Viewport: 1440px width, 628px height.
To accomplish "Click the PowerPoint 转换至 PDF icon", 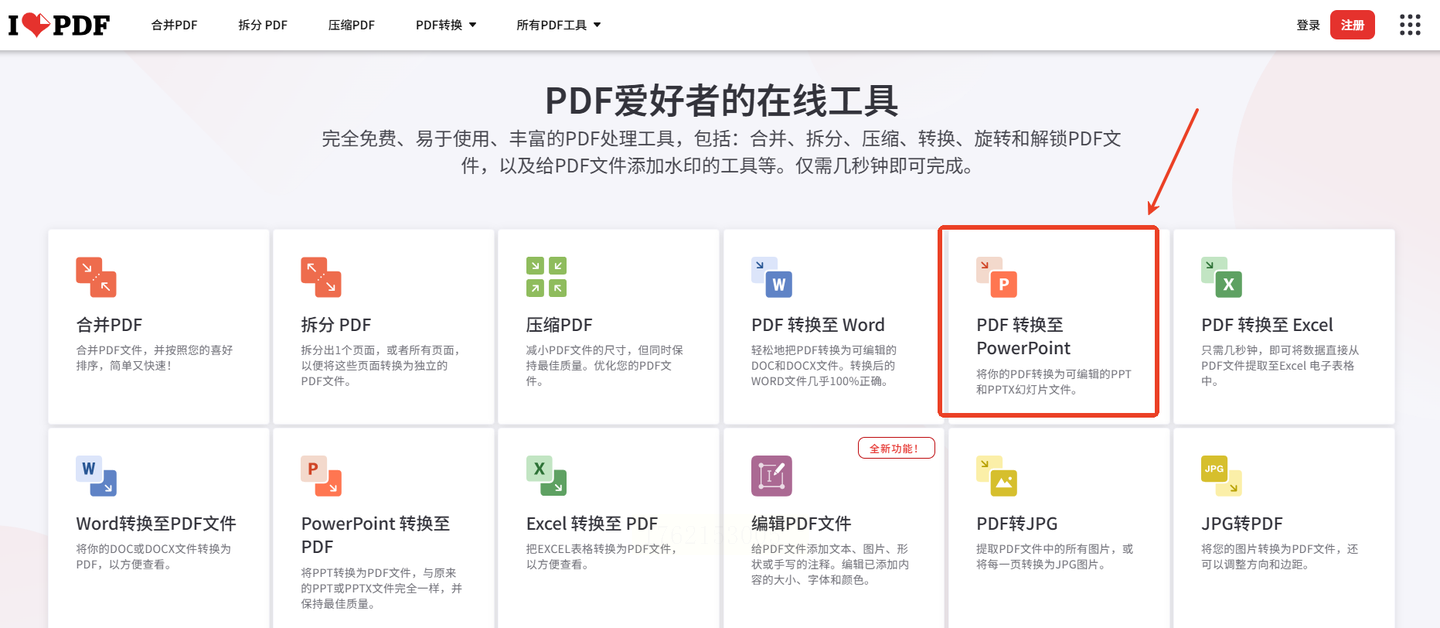I will coord(321,476).
